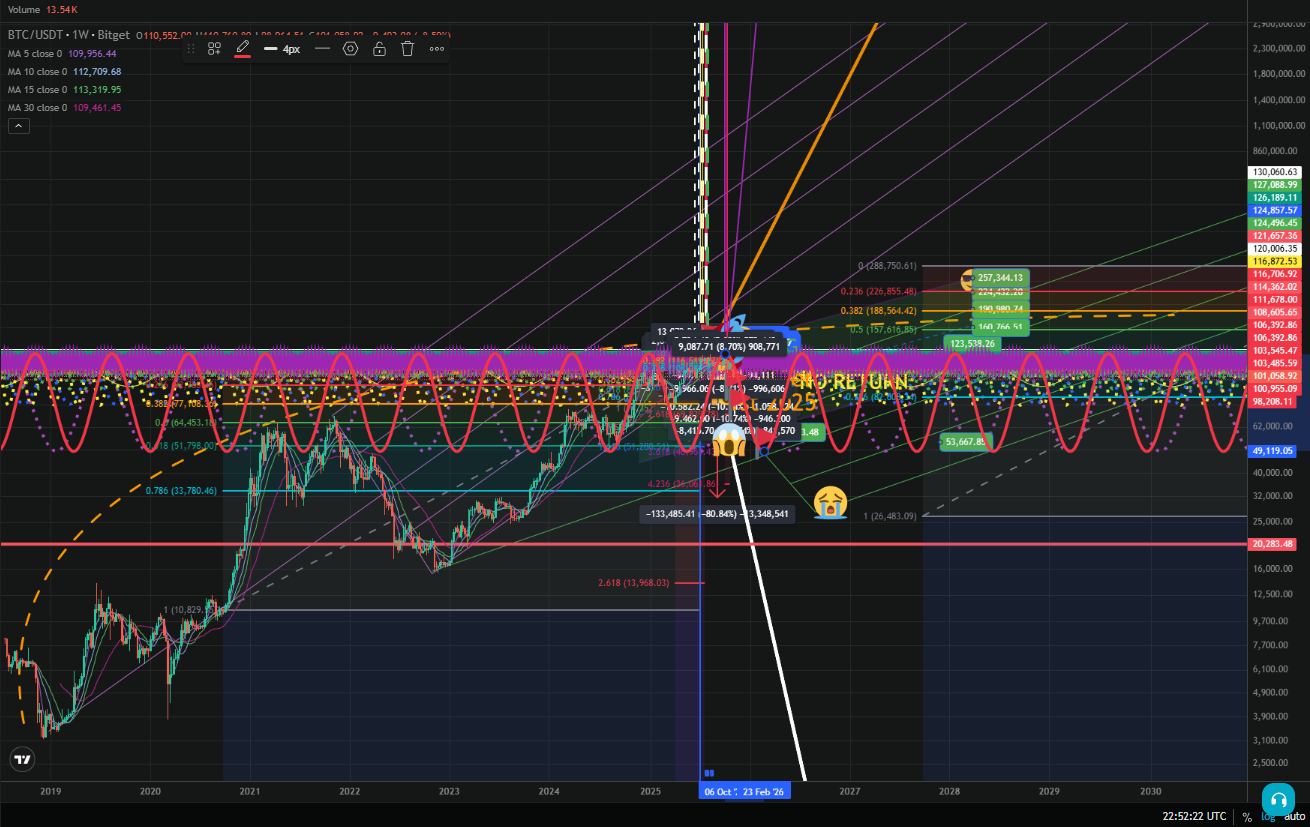Select the sunglasses emoji sticker
Viewport: 1310px width, 827px height.
pyautogui.click(x=968, y=279)
